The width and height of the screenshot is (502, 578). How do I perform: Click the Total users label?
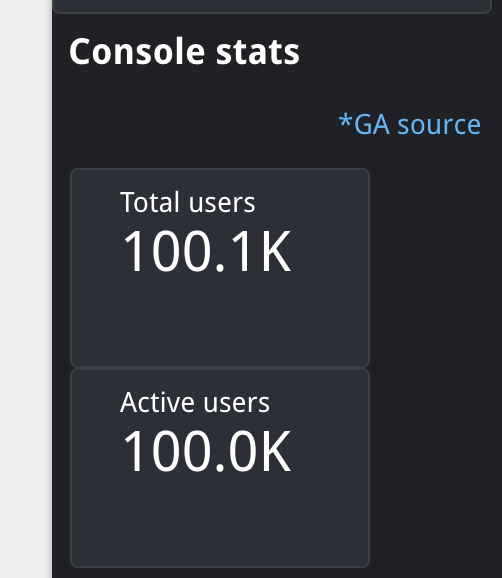[188, 202]
